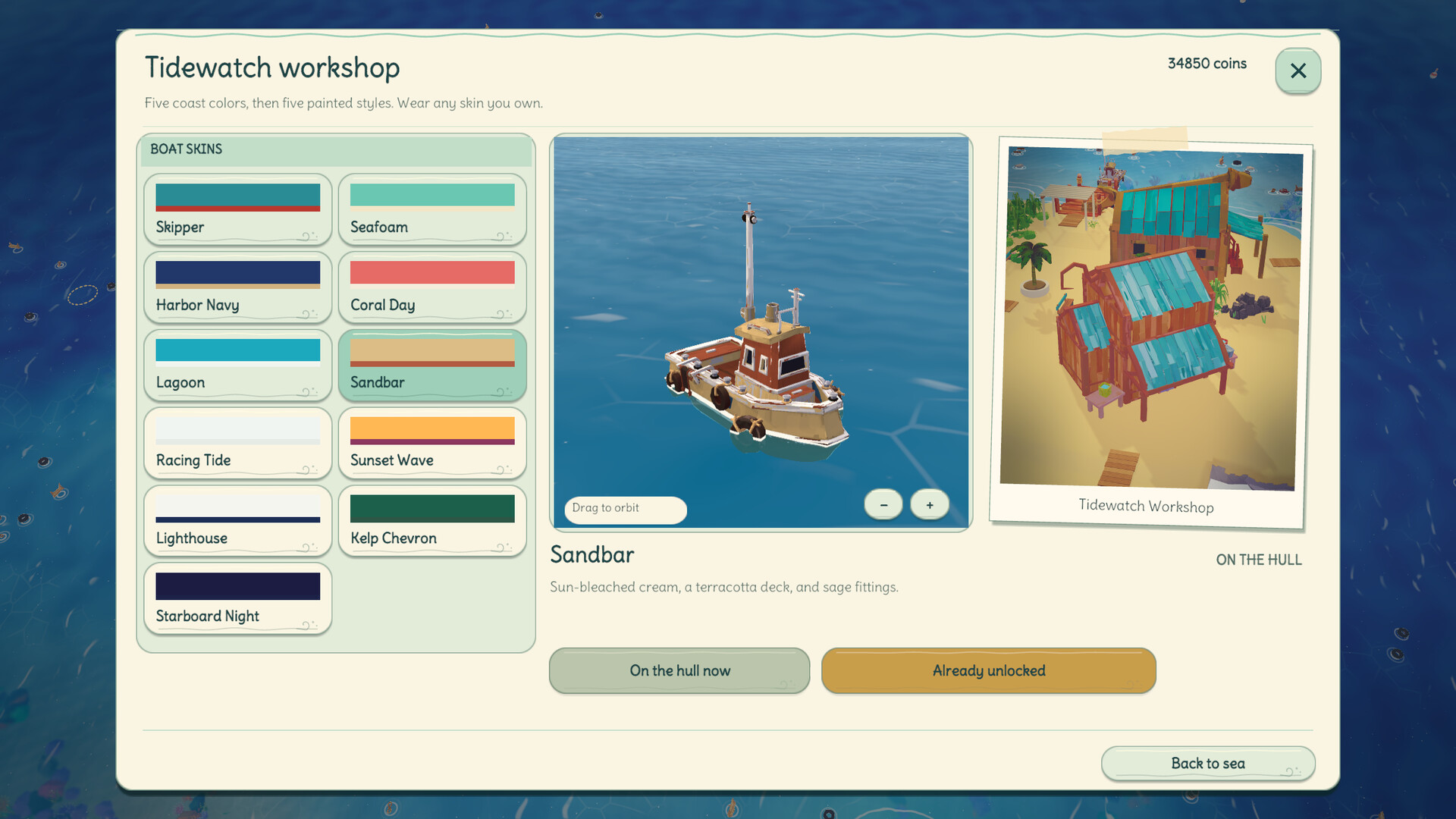Select the Starboard Night skin
Screen dimensions: 1456x819
(x=238, y=598)
